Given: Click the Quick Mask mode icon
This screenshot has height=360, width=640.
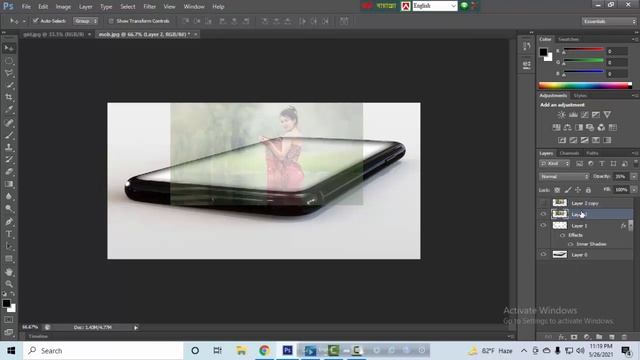Looking at the screenshot, I should tap(9, 320).
